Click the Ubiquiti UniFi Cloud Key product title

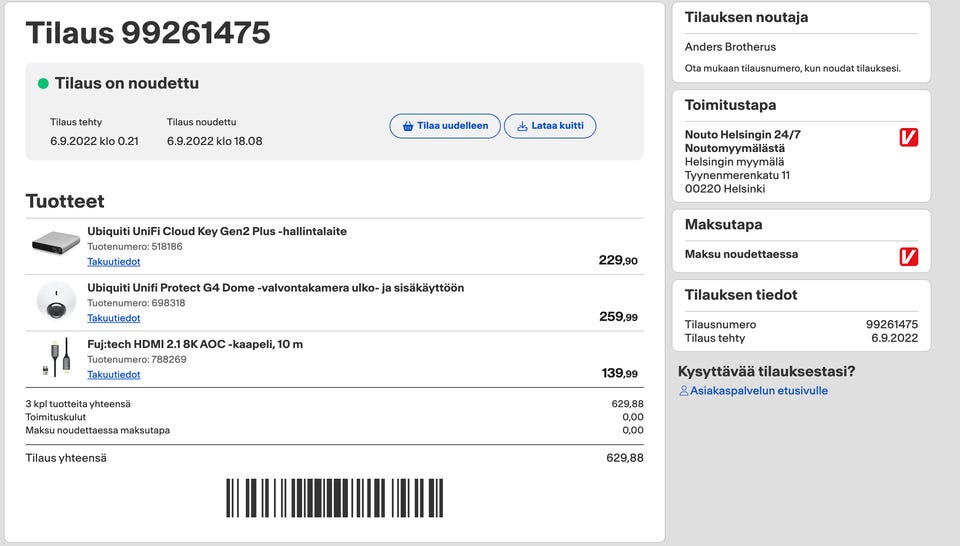point(217,231)
